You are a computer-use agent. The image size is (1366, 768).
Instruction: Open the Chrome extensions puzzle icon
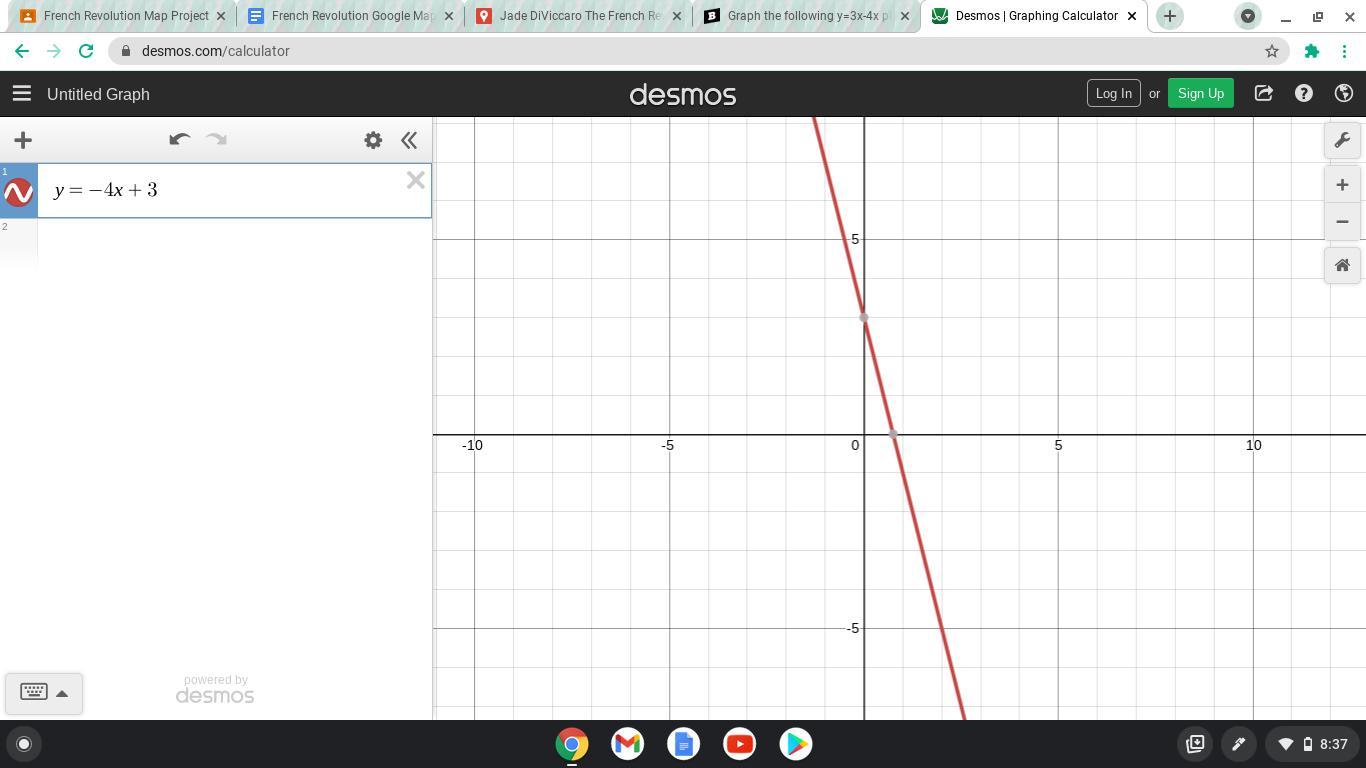(x=1312, y=51)
